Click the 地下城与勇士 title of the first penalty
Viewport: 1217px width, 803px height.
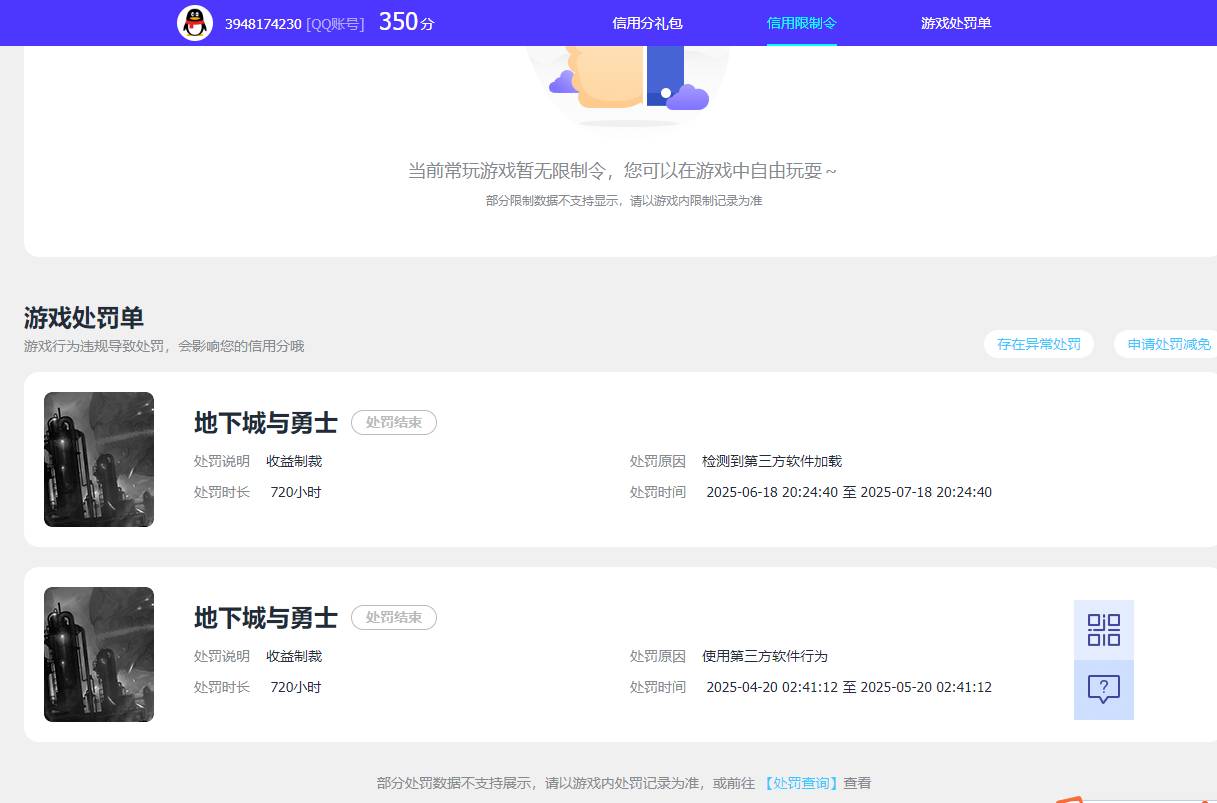tap(265, 423)
